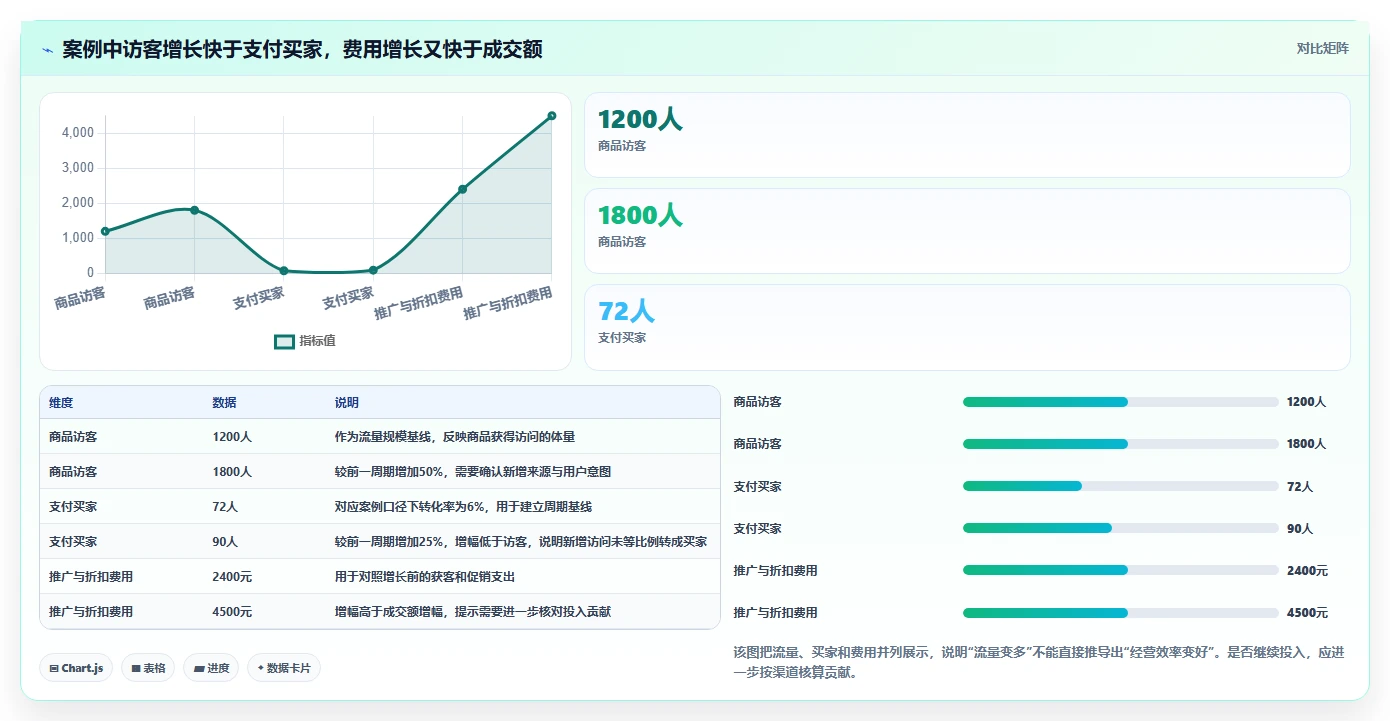The width and height of the screenshot is (1390, 721).
Task: Click the 1200人 cell in table
Action: click(232, 437)
